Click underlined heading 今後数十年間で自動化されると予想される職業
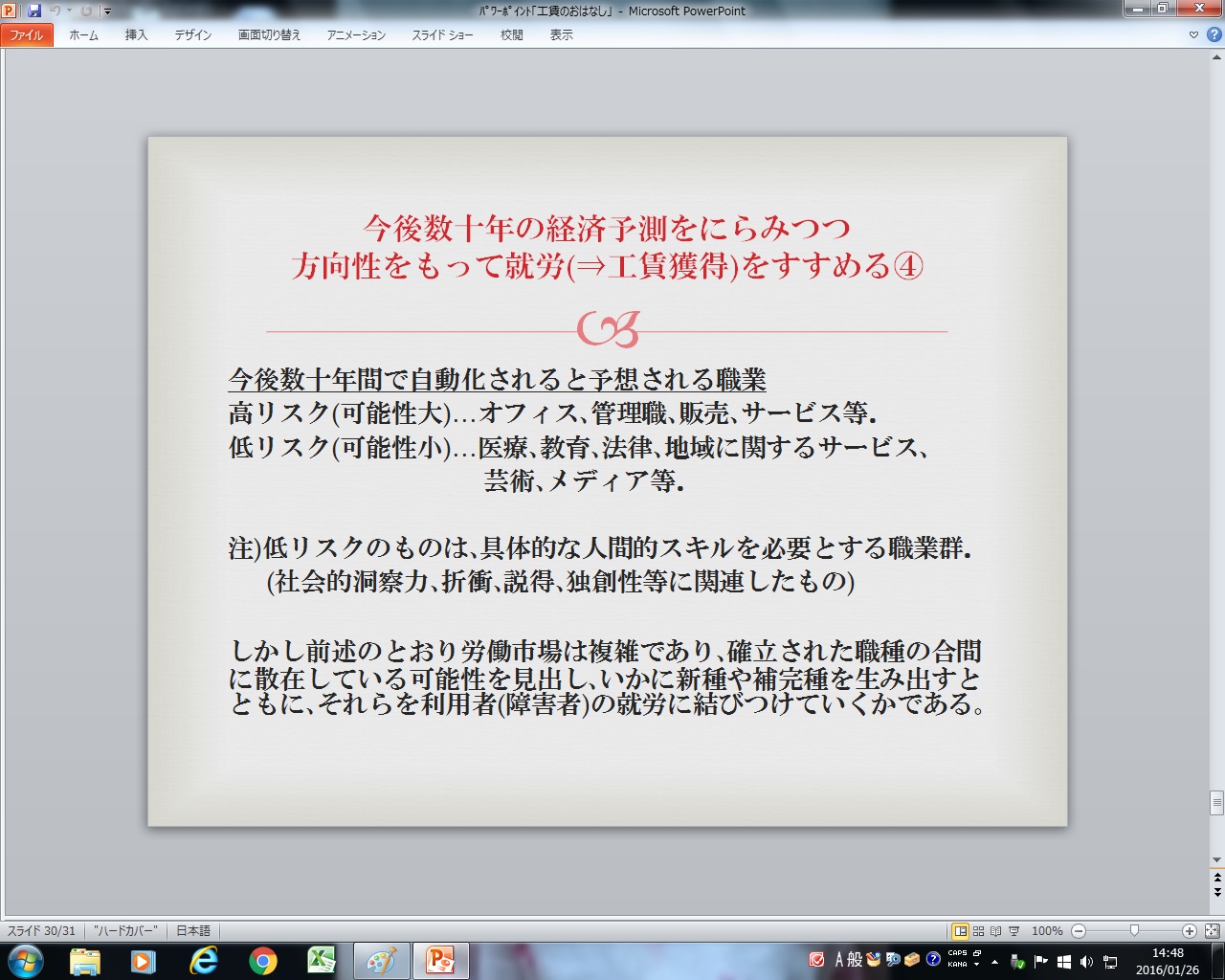1225x980 pixels. [x=498, y=380]
